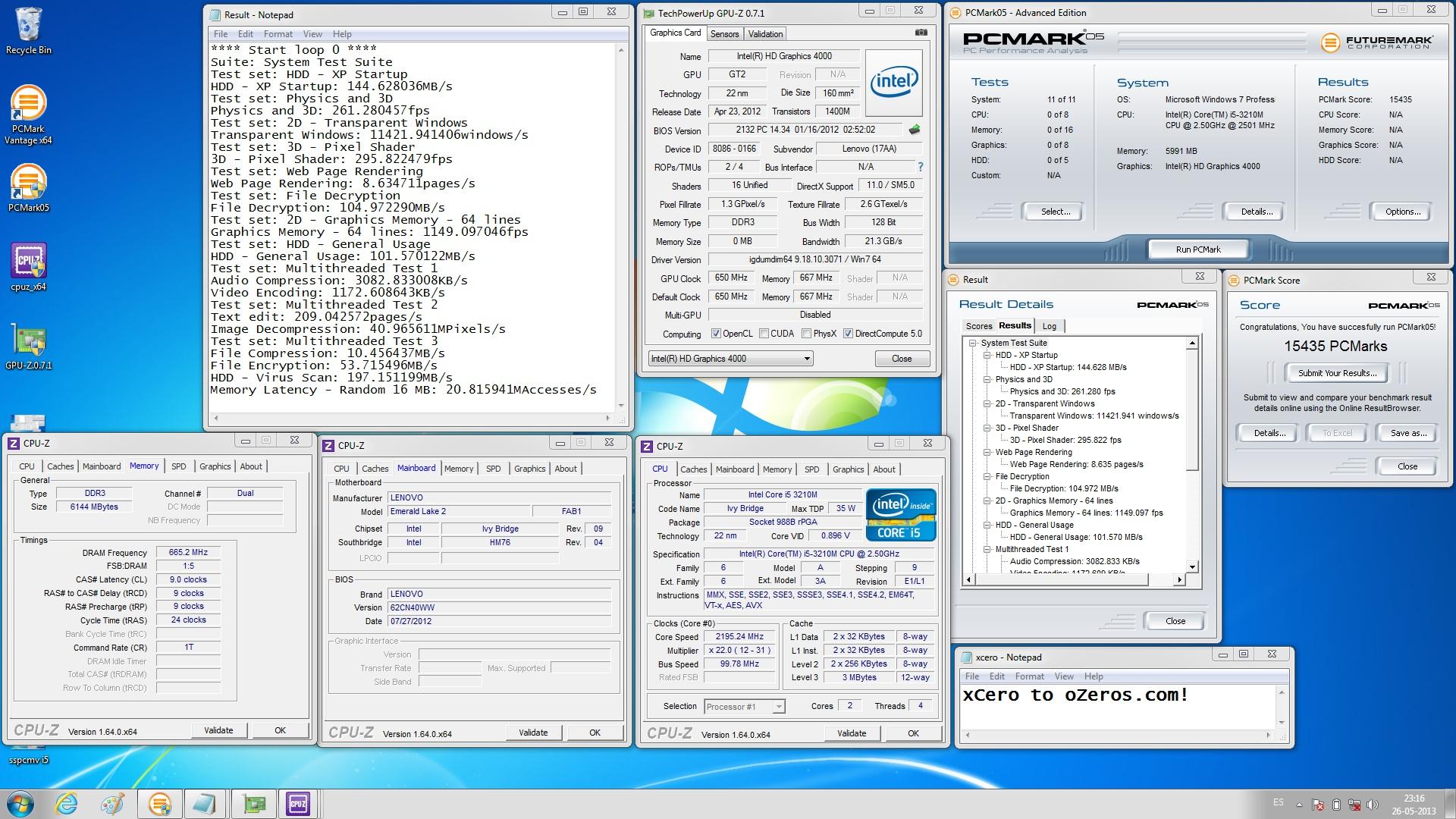Open the network tray icon
Screen dimensions: 1456x819
coord(1354,805)
